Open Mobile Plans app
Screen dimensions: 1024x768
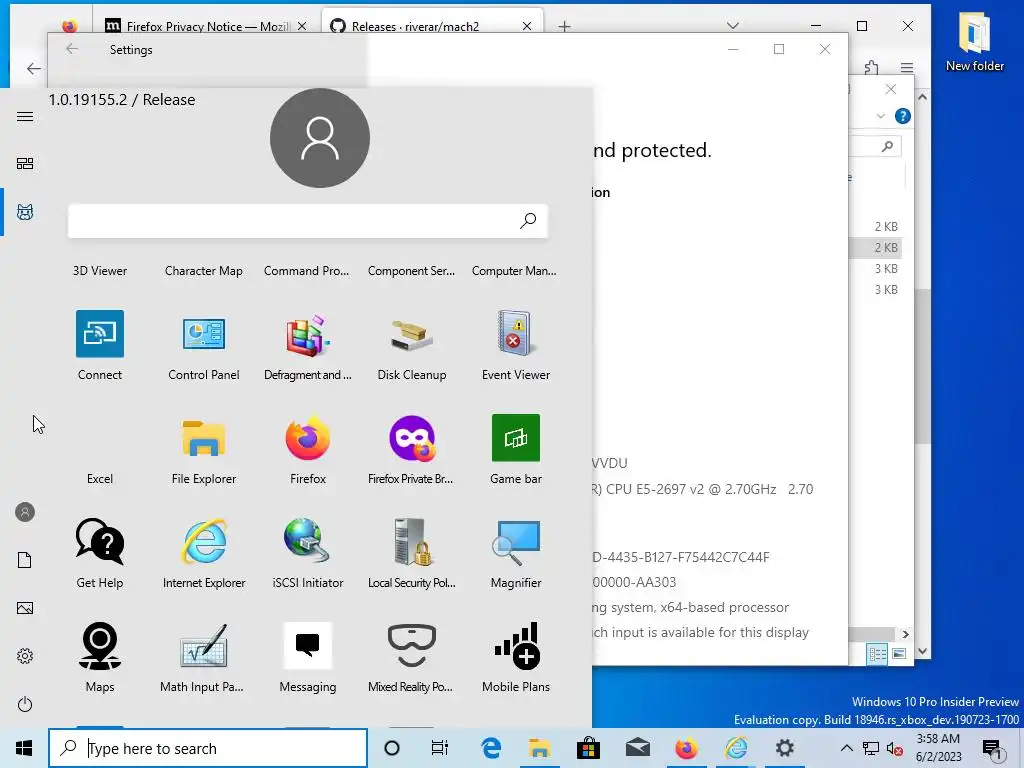click(x=515, y=657)
